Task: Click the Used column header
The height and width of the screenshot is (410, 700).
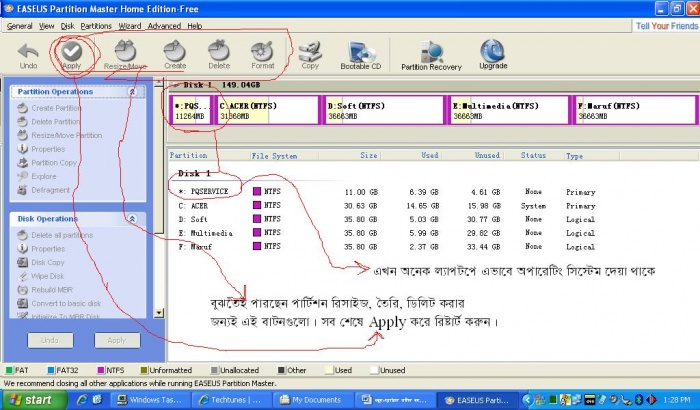Action: tap(411, 155)
